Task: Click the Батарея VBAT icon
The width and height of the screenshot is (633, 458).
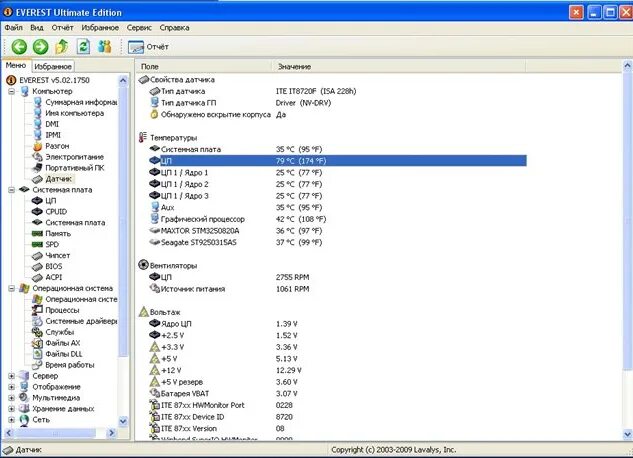Action: pos(155,393)
